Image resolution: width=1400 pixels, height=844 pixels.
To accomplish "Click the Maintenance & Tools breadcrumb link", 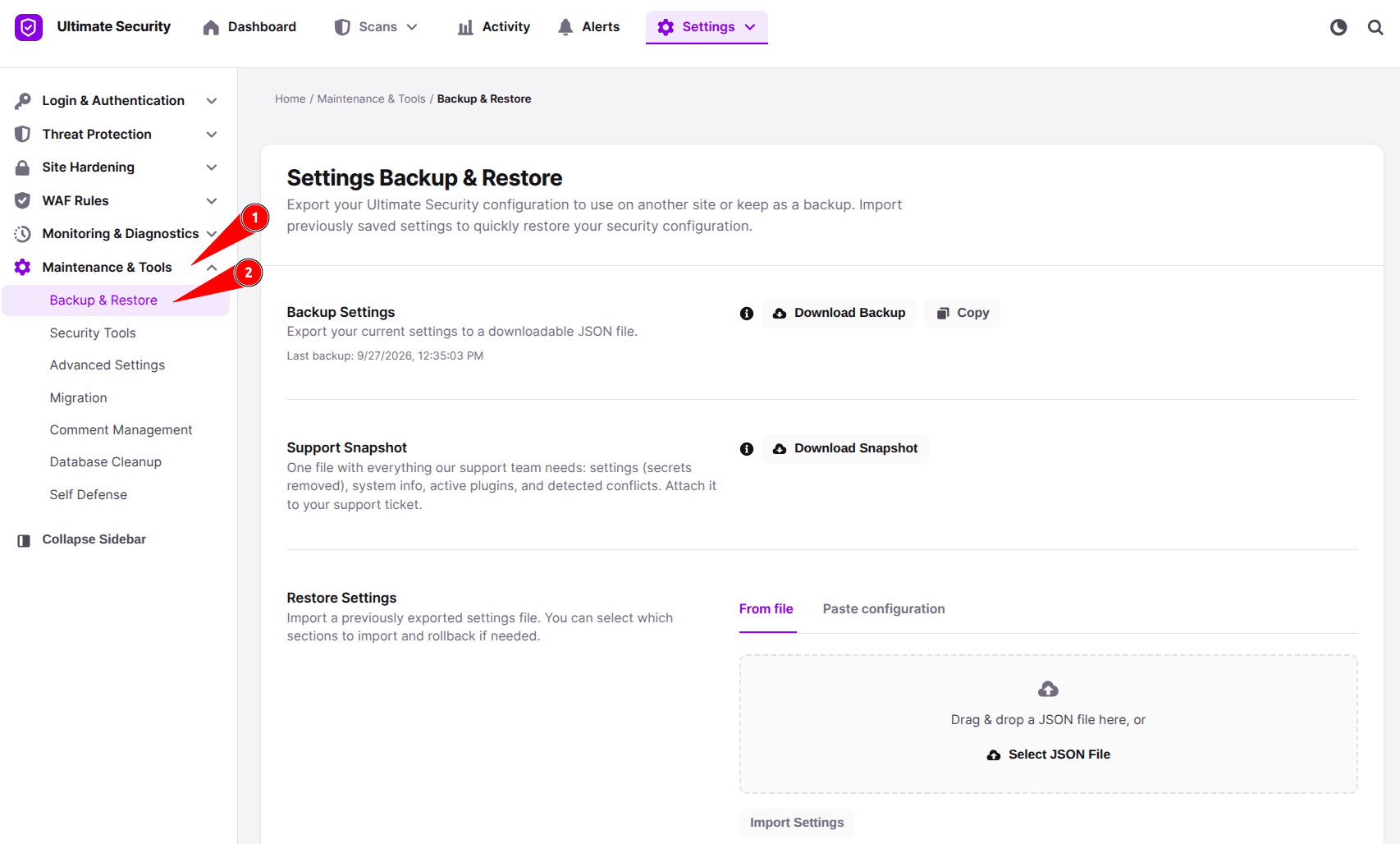I will point(372,99).
